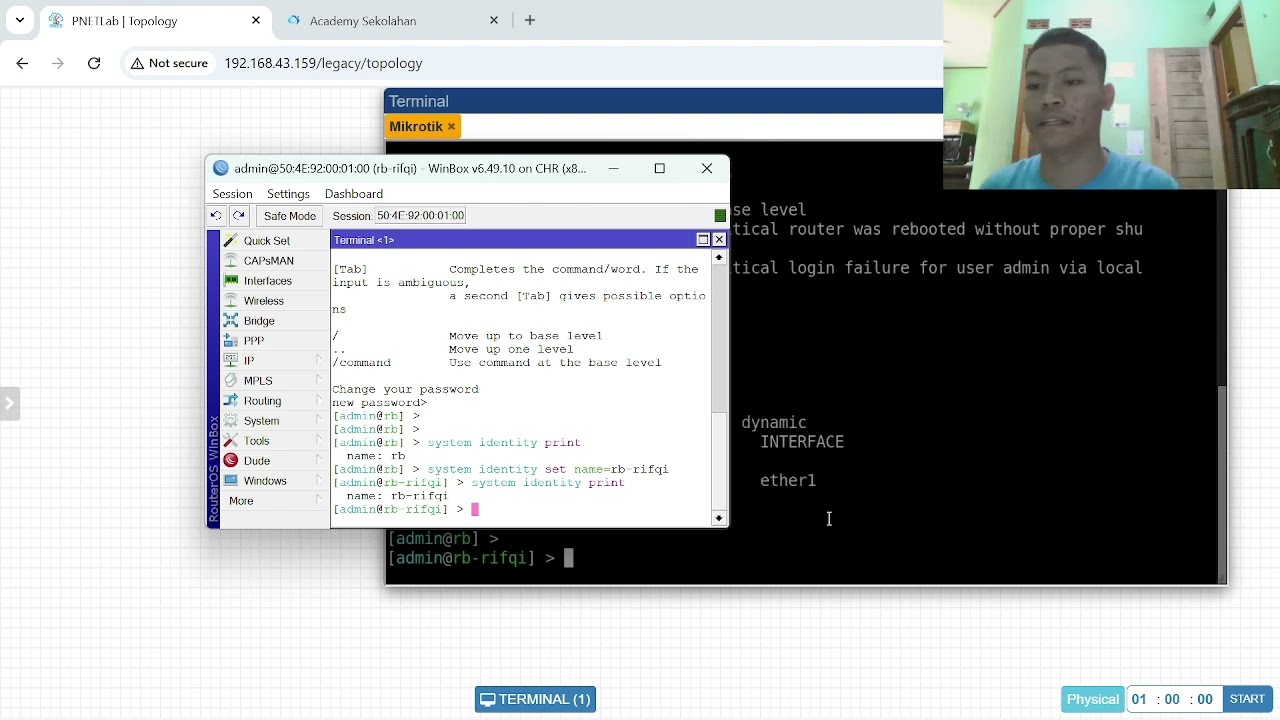Click the TERMINAL (1) button
The image size is (1280, 720).
pos(535,699)
